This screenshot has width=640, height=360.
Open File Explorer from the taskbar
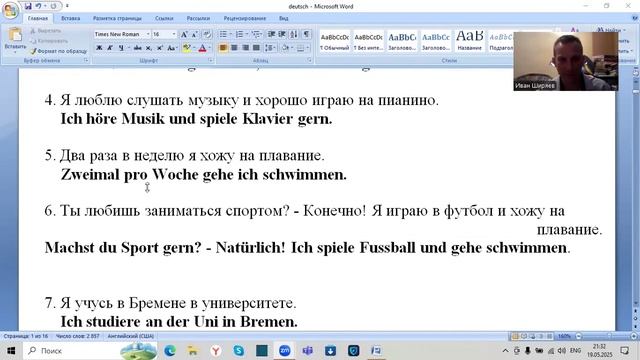193,351
